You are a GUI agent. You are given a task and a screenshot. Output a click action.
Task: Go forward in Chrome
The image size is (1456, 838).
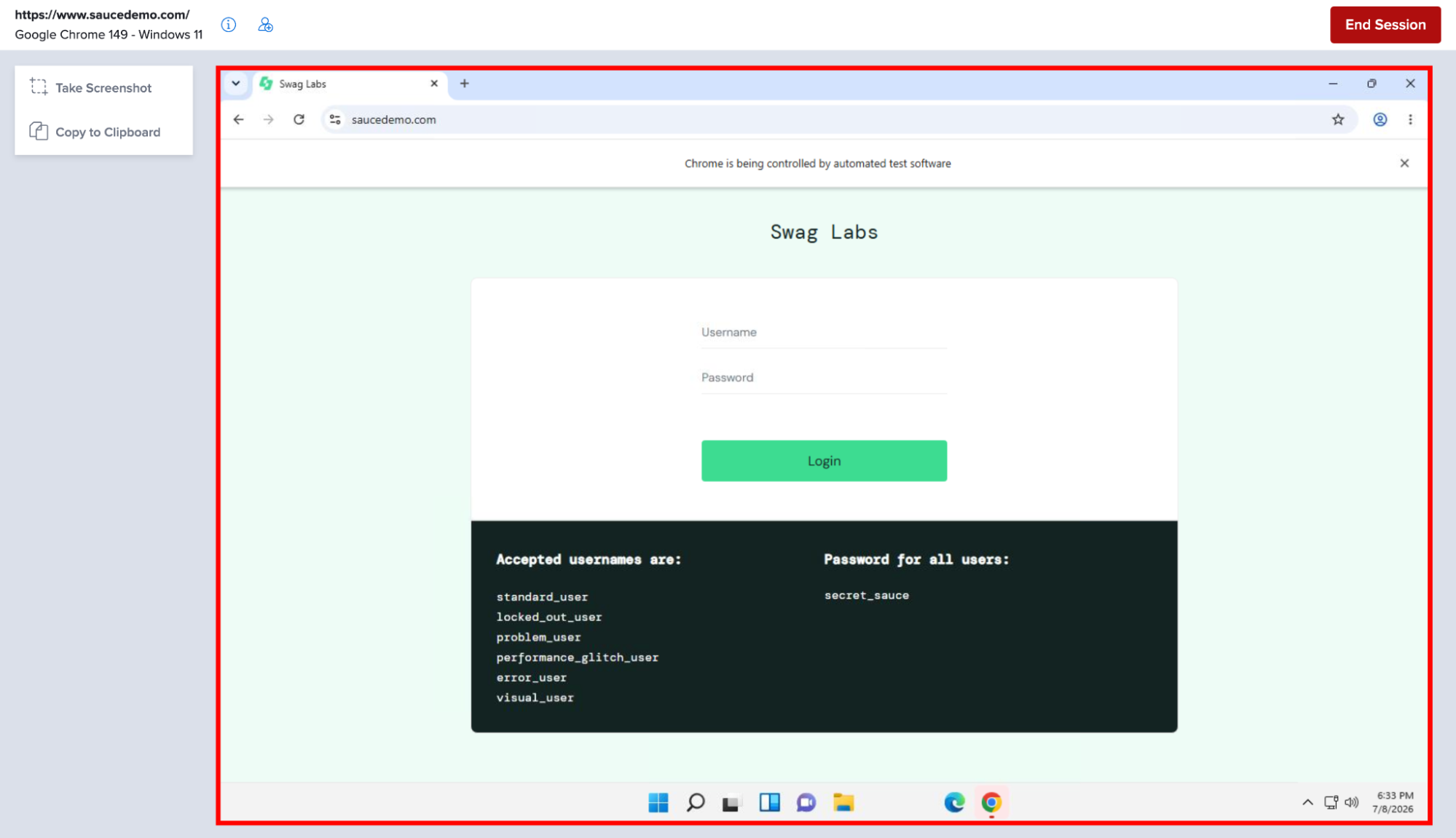point(269,119)
